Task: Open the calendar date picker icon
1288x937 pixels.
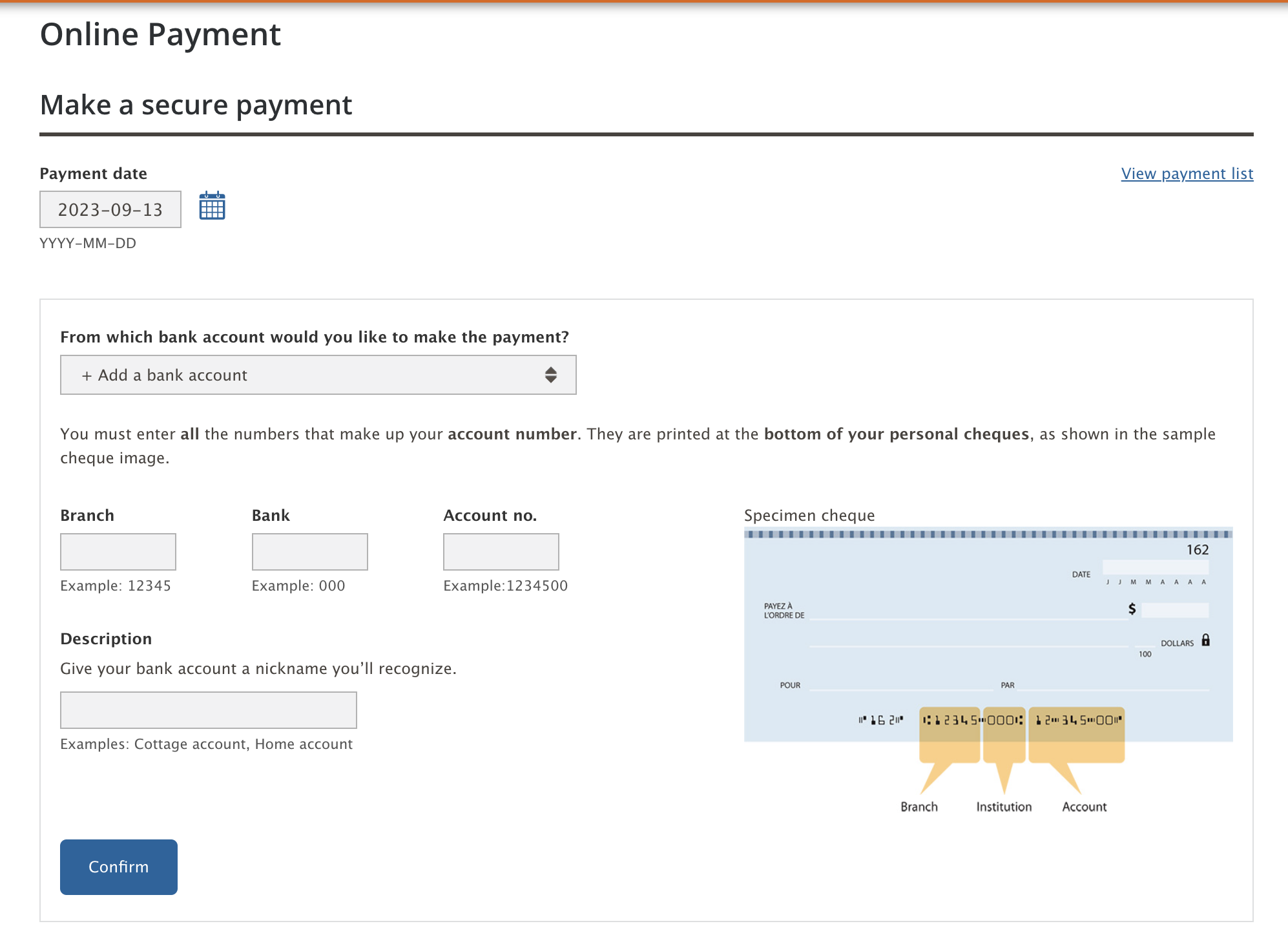Action: click(x=212, y=206)
